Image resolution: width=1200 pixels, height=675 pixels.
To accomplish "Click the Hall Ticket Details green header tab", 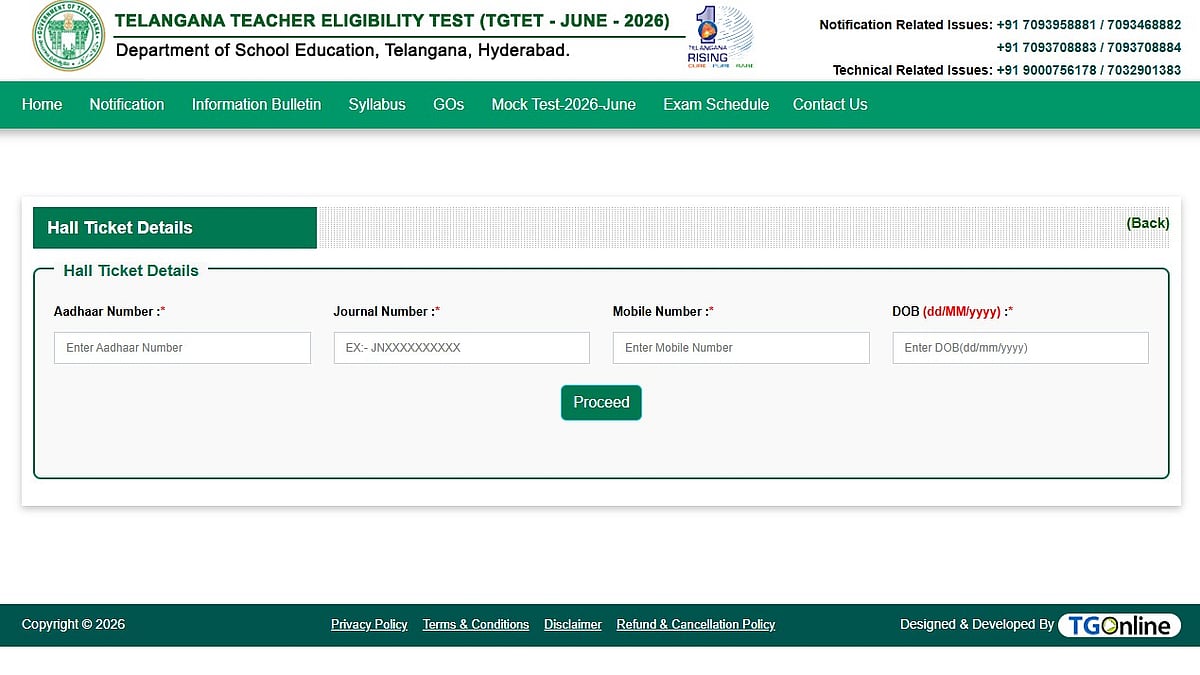I will pos(175,228).
